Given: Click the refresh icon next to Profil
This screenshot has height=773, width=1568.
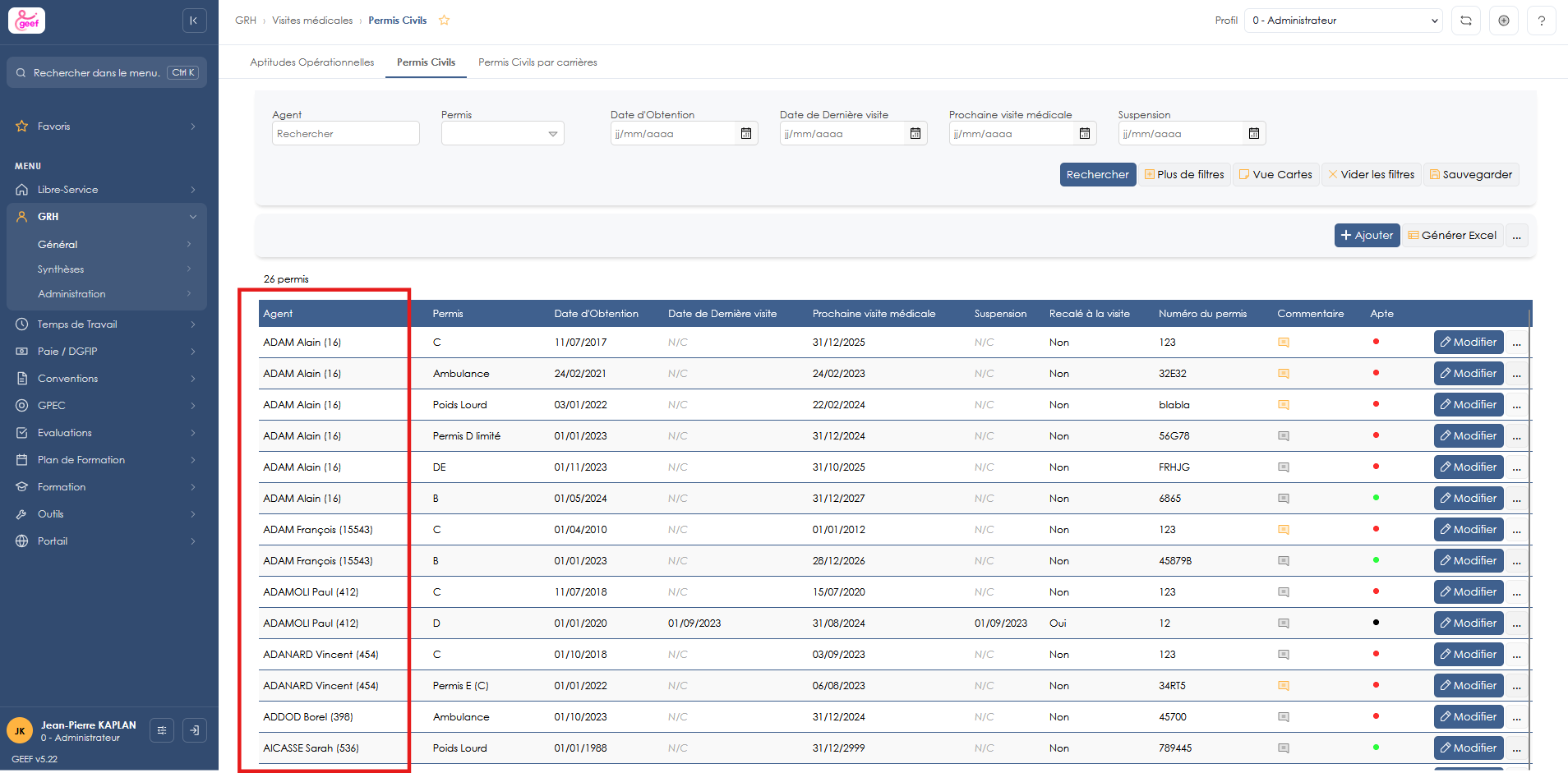Looking at the screenshot, I should click(x=1466, y=21).
